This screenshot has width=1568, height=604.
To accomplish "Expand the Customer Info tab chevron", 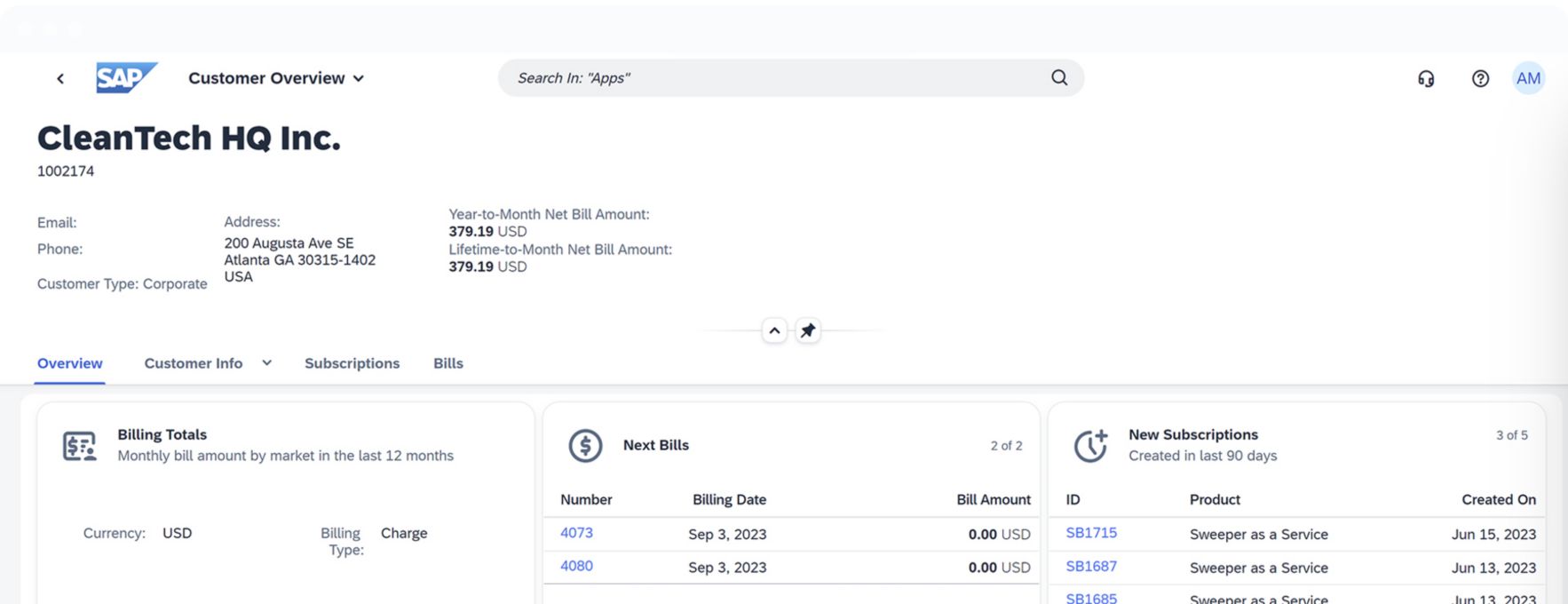I will (x=266, y=363).
